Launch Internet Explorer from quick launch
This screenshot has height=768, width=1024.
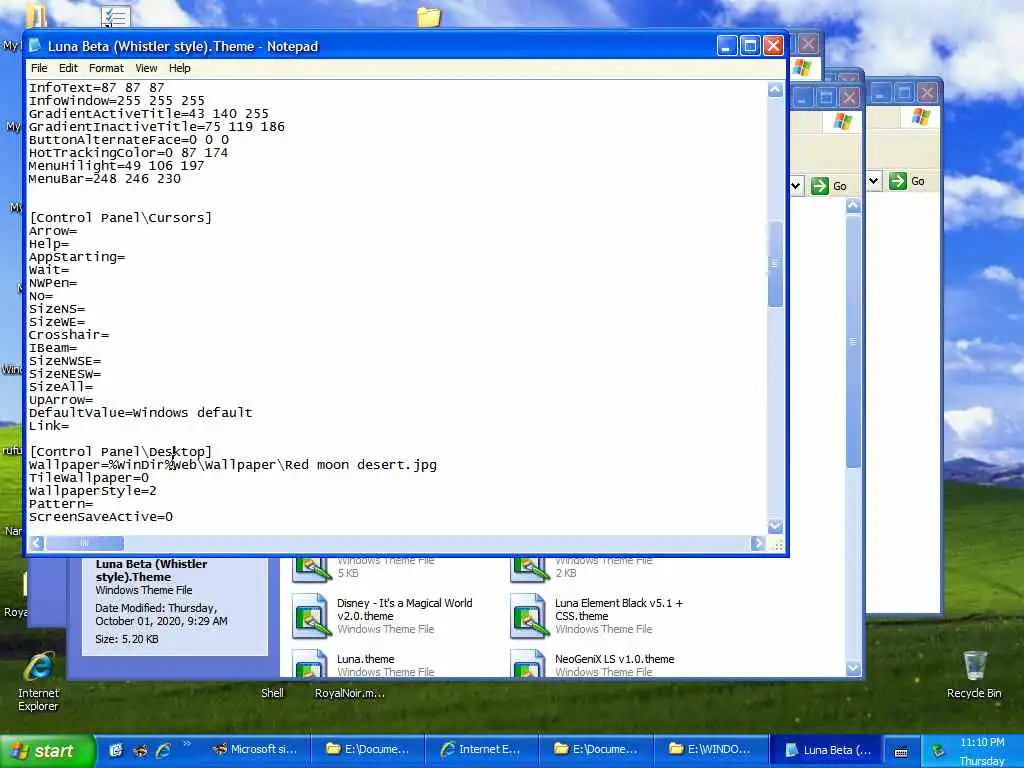[163, 751]
